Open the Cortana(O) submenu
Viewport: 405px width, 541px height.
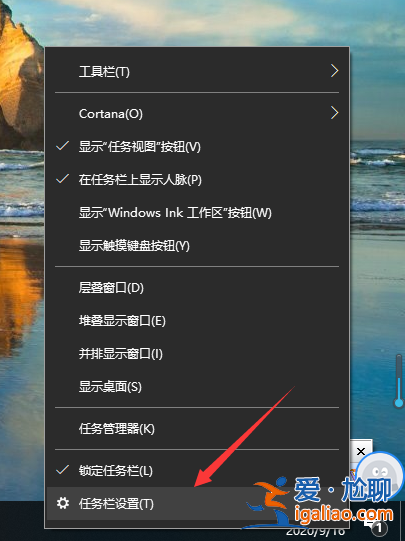pyautogui.click(x=197, y=114)
